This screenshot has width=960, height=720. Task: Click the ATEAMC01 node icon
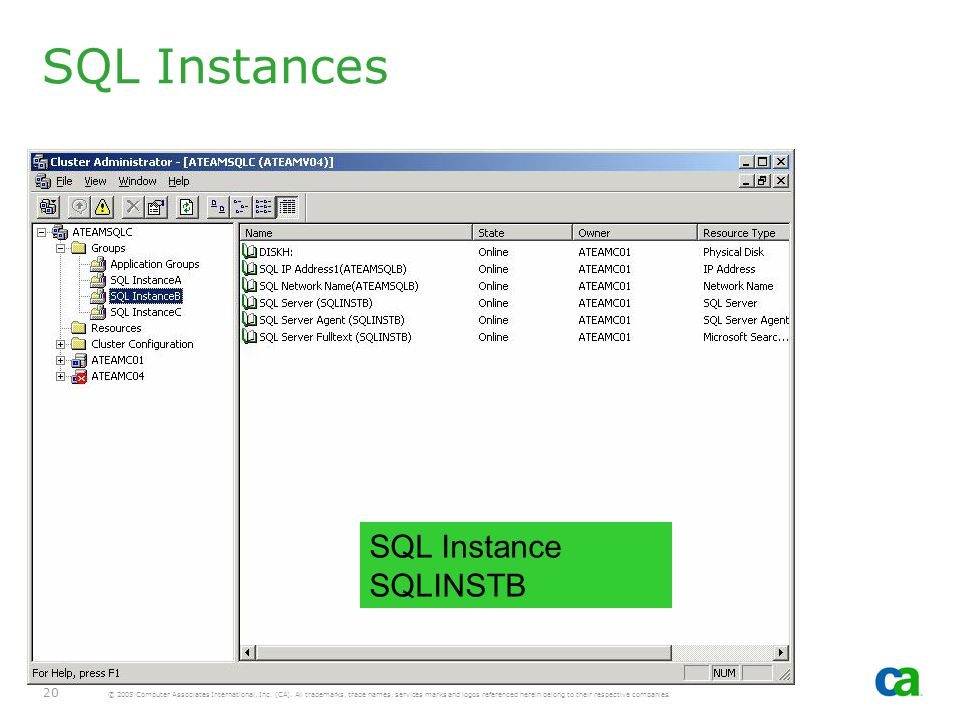pos(79,360)
